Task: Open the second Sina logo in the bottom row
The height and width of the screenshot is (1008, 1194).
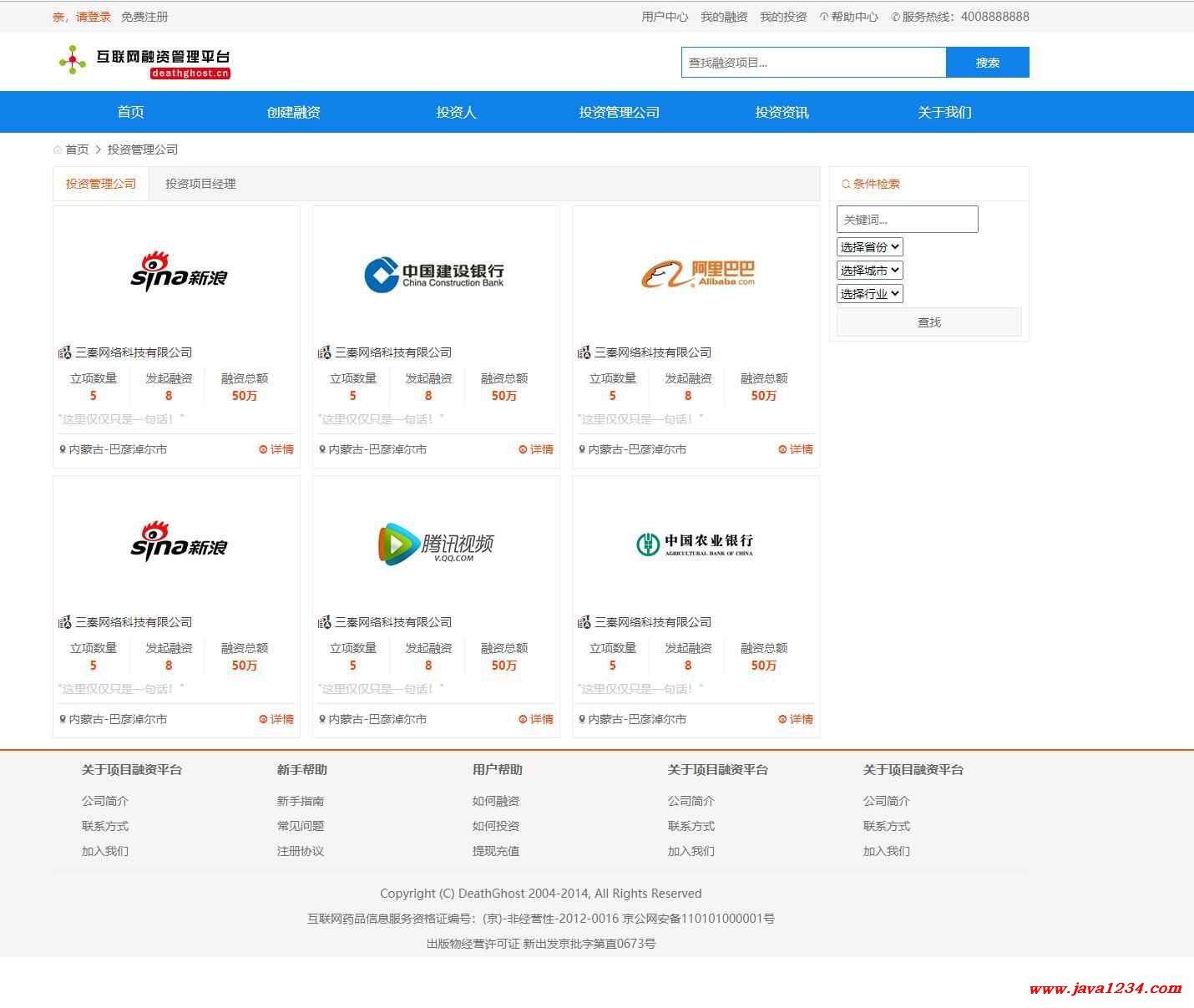Action: tap(179, 541)
